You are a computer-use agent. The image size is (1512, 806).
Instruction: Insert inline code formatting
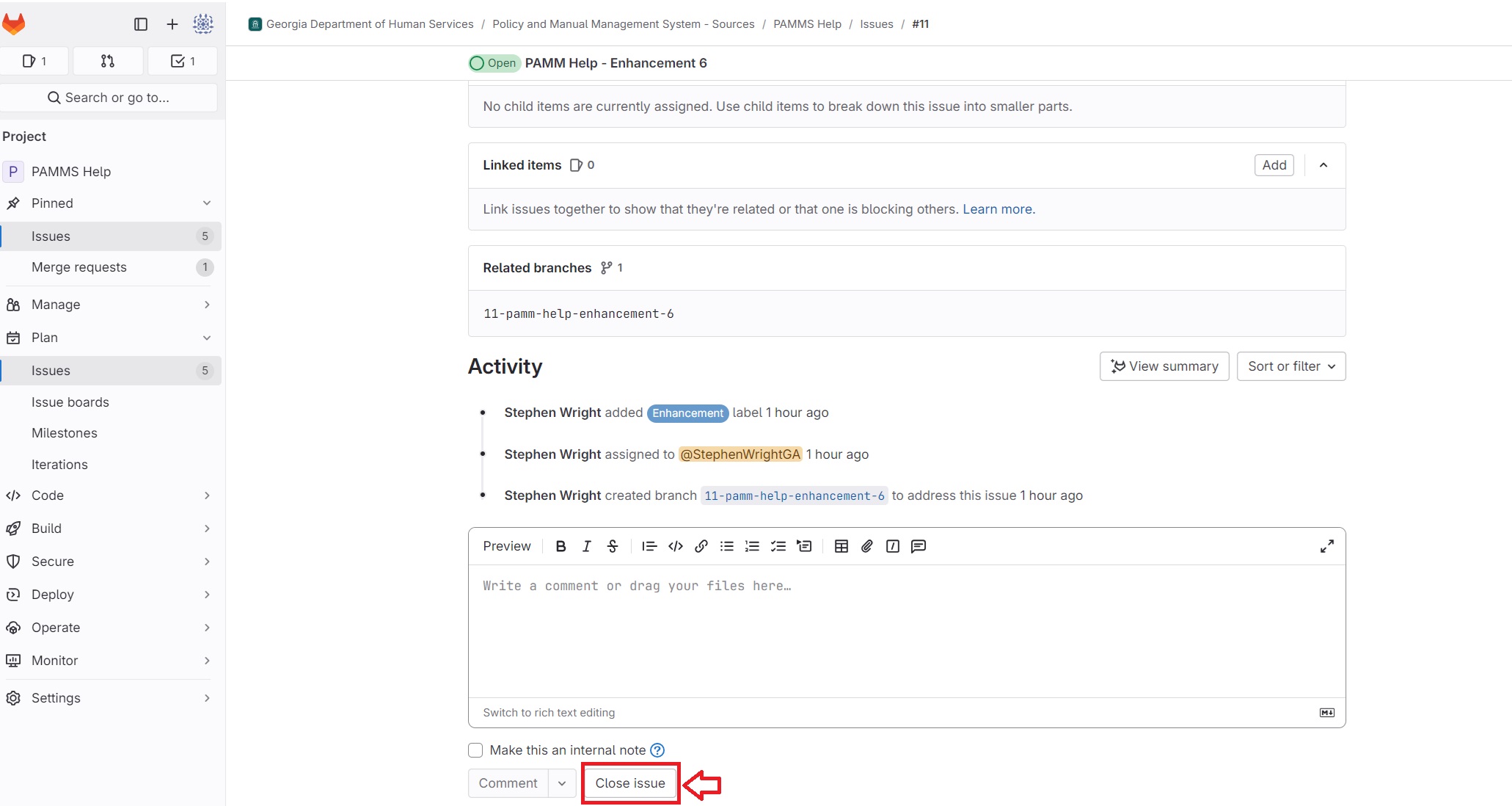(x=676, y=546)
